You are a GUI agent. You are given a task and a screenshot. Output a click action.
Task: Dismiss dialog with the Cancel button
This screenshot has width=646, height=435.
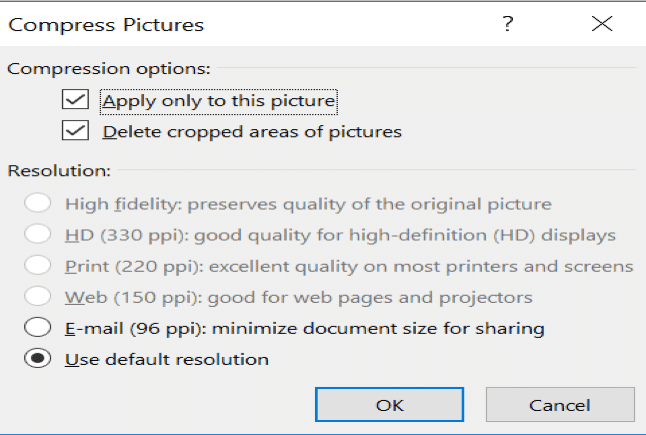560,405
